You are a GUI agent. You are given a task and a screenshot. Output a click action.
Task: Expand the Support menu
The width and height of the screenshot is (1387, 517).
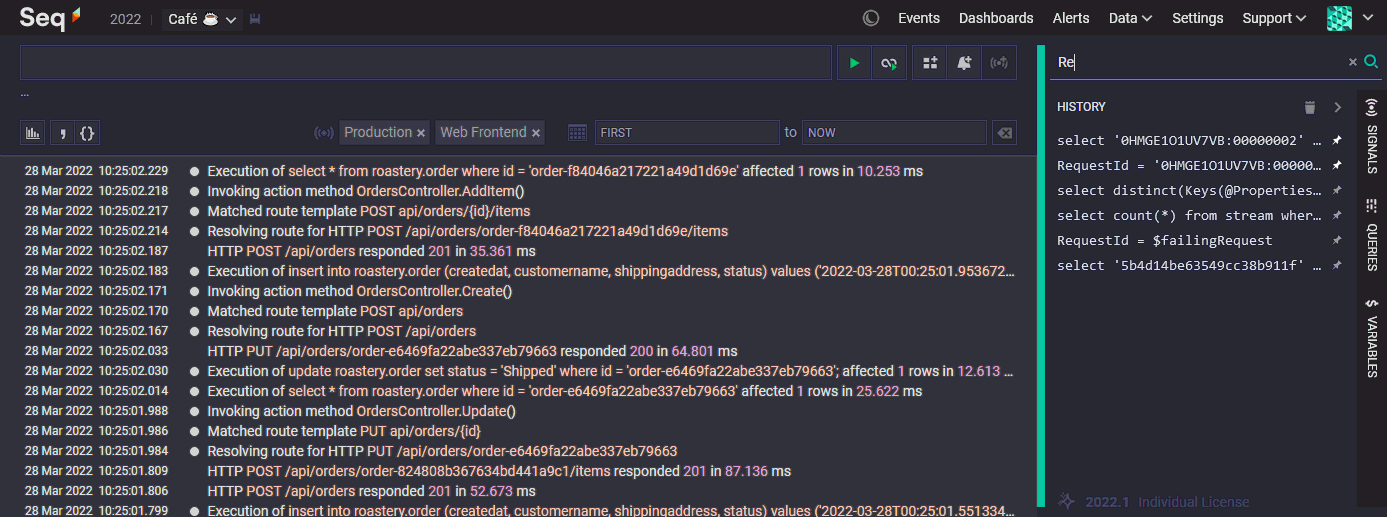[1274, 18]
